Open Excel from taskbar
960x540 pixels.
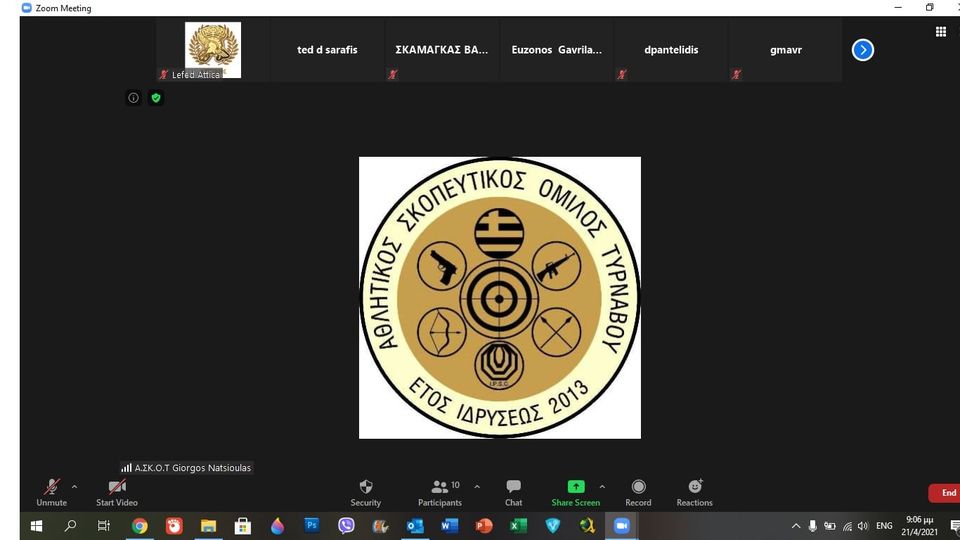click(x=519, y=526)
